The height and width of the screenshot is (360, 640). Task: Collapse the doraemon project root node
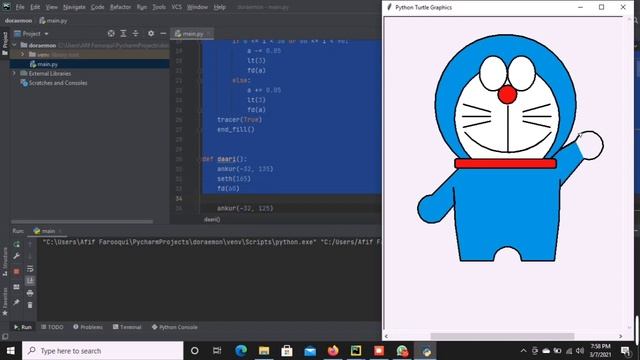tap(15, 45)
